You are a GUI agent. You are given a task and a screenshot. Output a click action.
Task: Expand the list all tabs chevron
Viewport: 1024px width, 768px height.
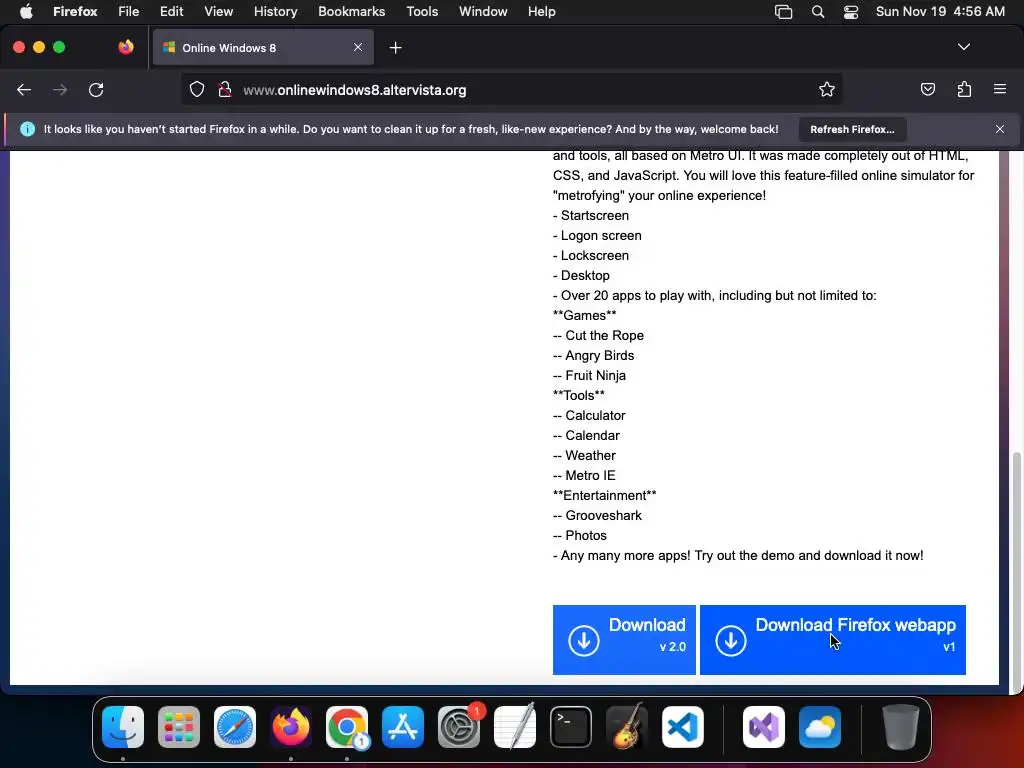click(963, 47)
